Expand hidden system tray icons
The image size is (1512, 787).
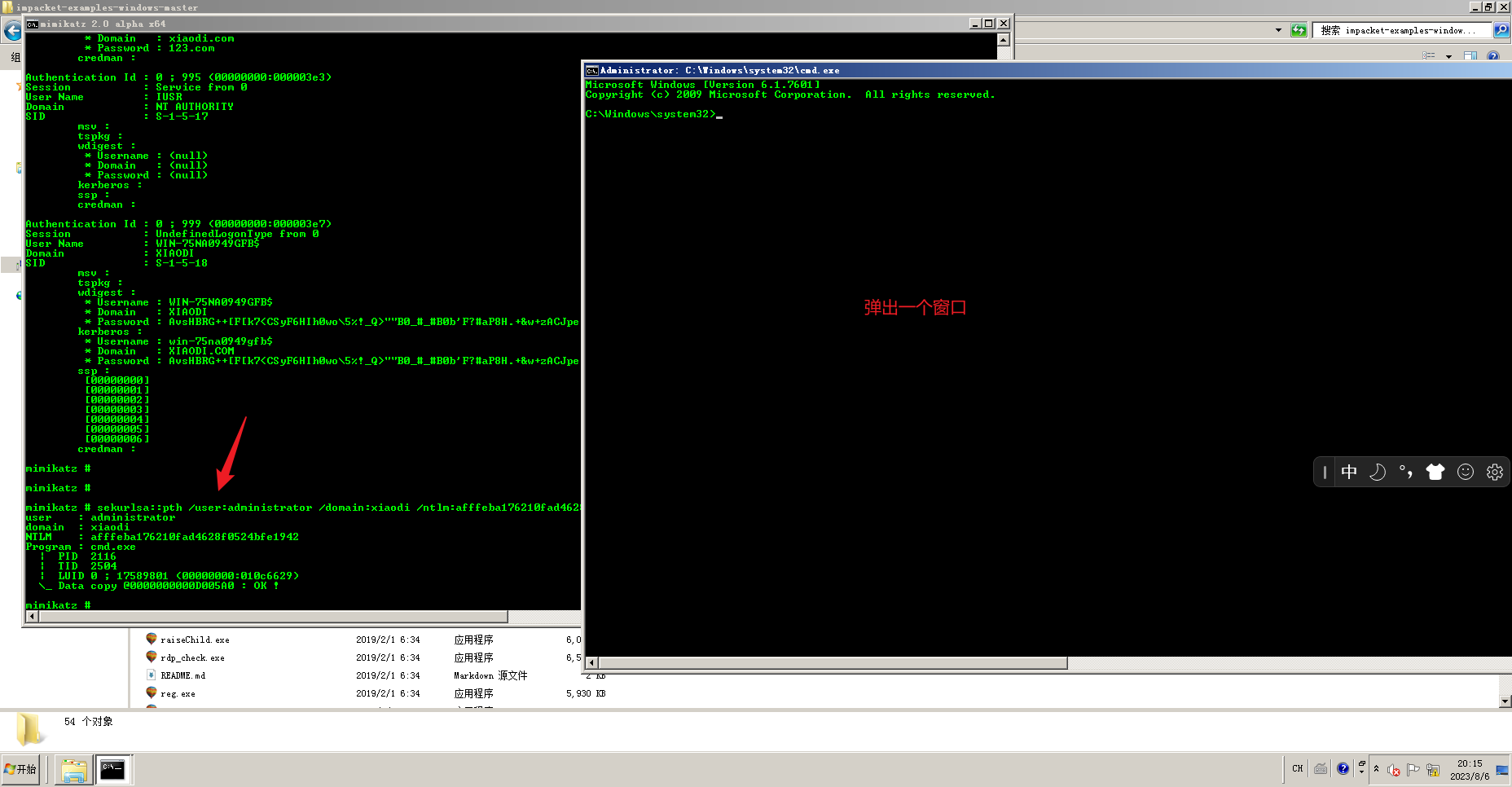pos(1377,769)
